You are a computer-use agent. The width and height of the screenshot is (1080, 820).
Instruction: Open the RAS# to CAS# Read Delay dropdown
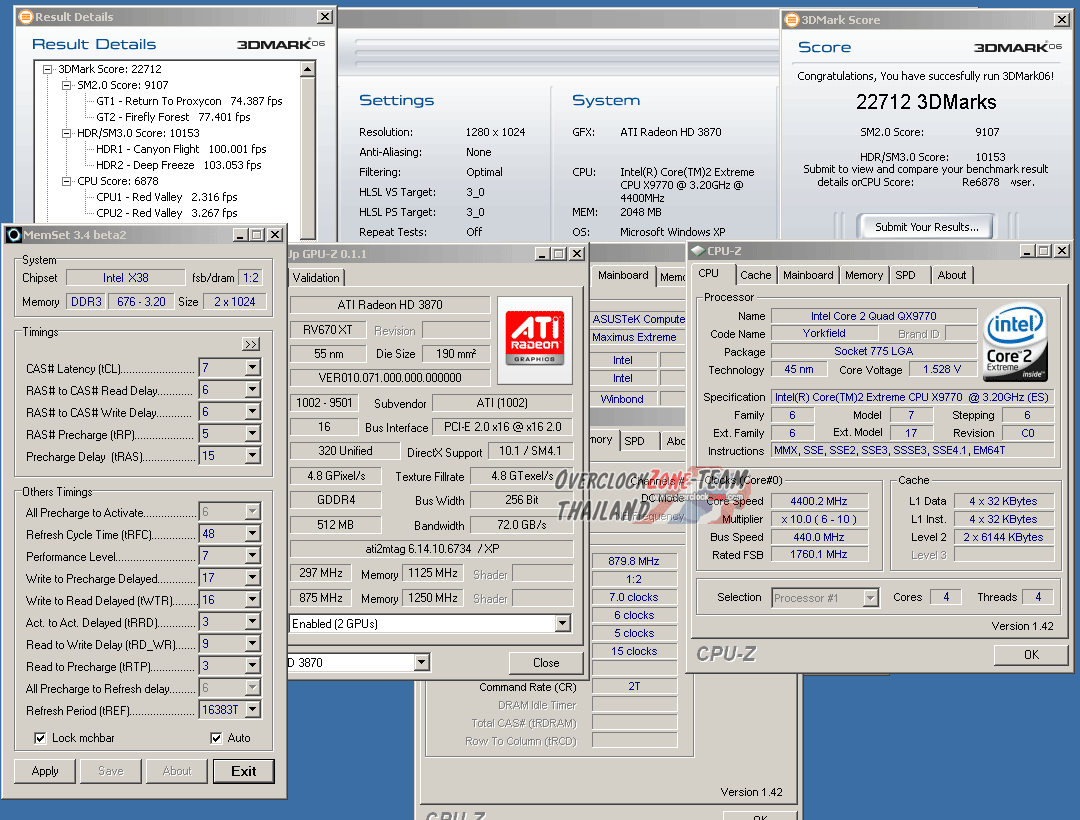[x=252, y=390]
